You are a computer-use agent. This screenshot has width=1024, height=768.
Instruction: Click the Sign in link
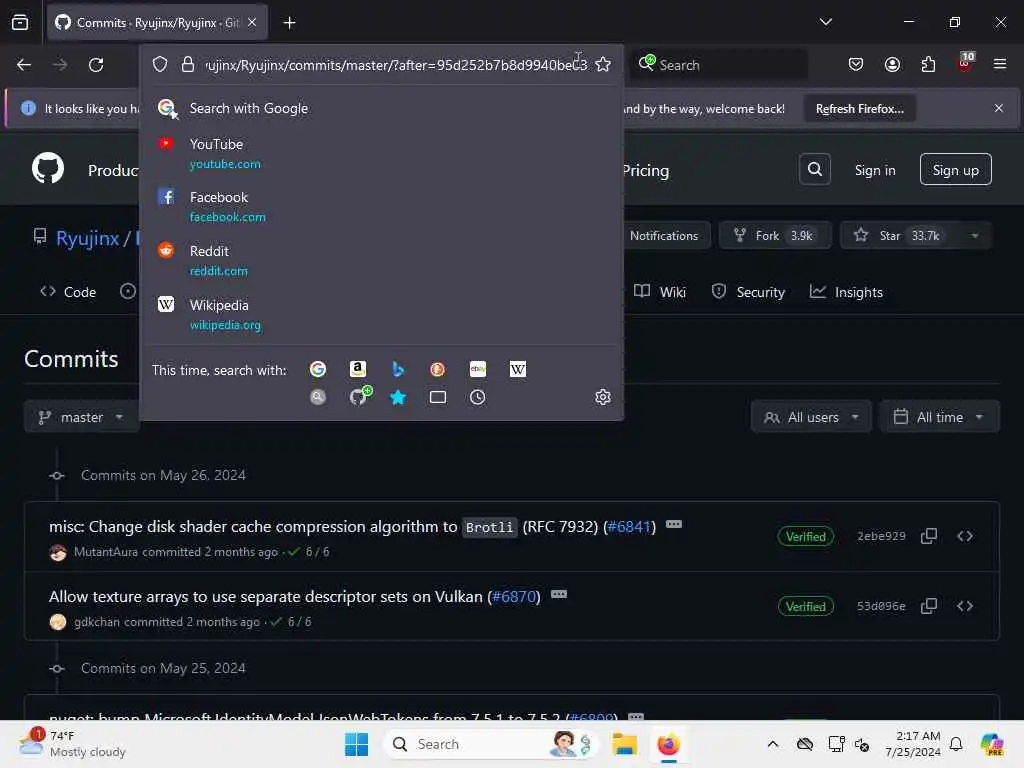(875, 170)
